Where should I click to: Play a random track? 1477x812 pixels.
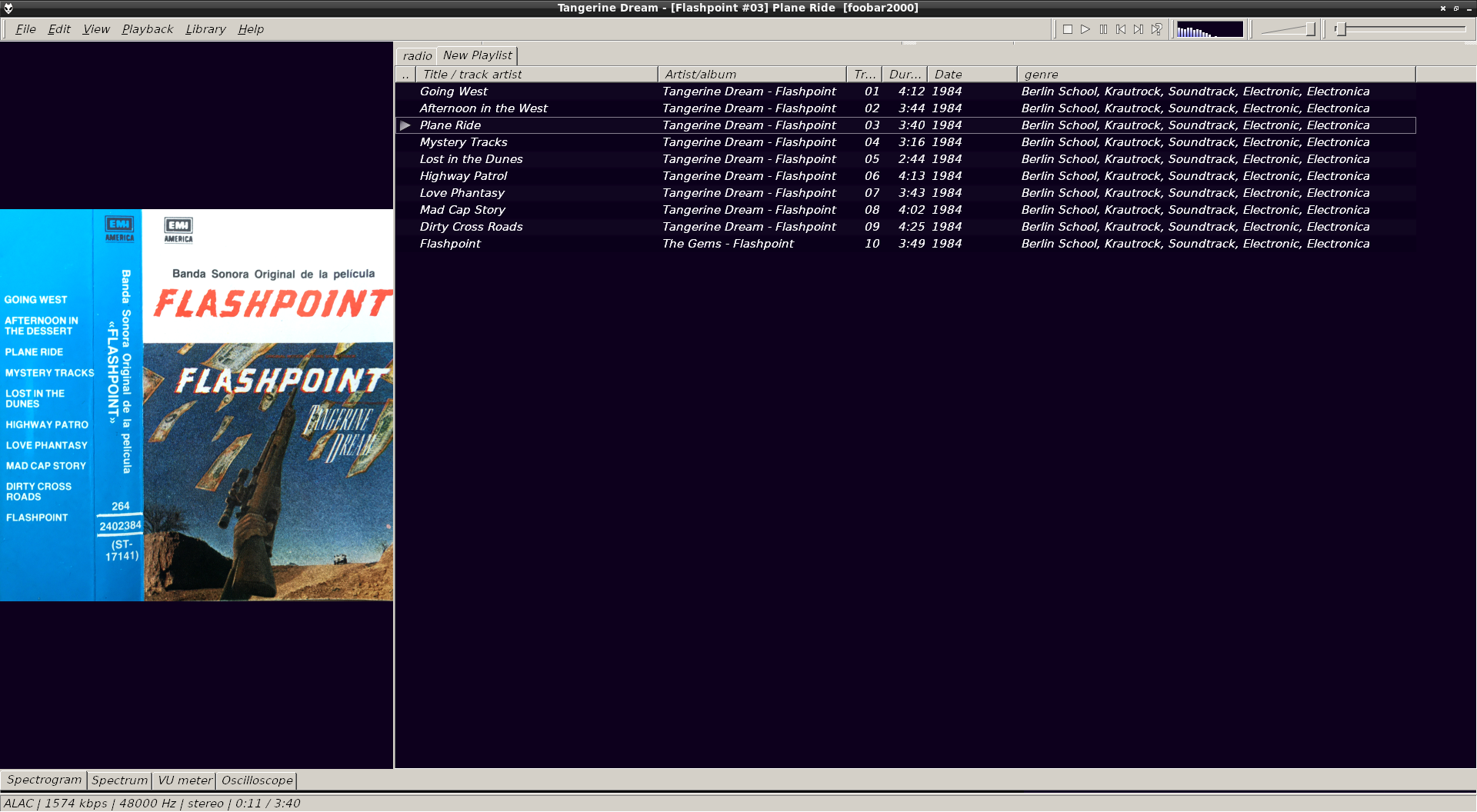[x=1156, y=29]
